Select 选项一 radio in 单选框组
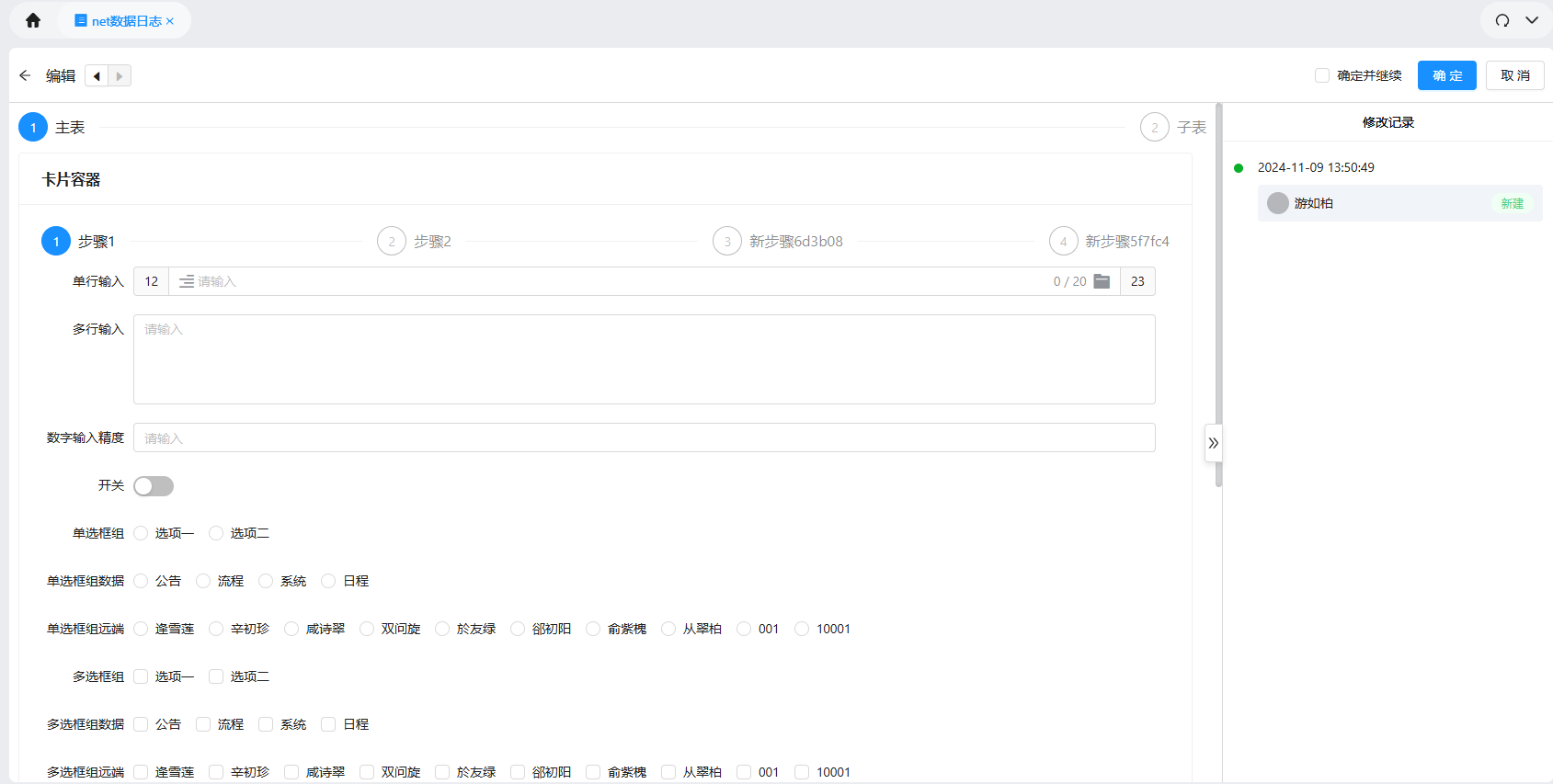 pyautogui.click(x=141, y=533)
